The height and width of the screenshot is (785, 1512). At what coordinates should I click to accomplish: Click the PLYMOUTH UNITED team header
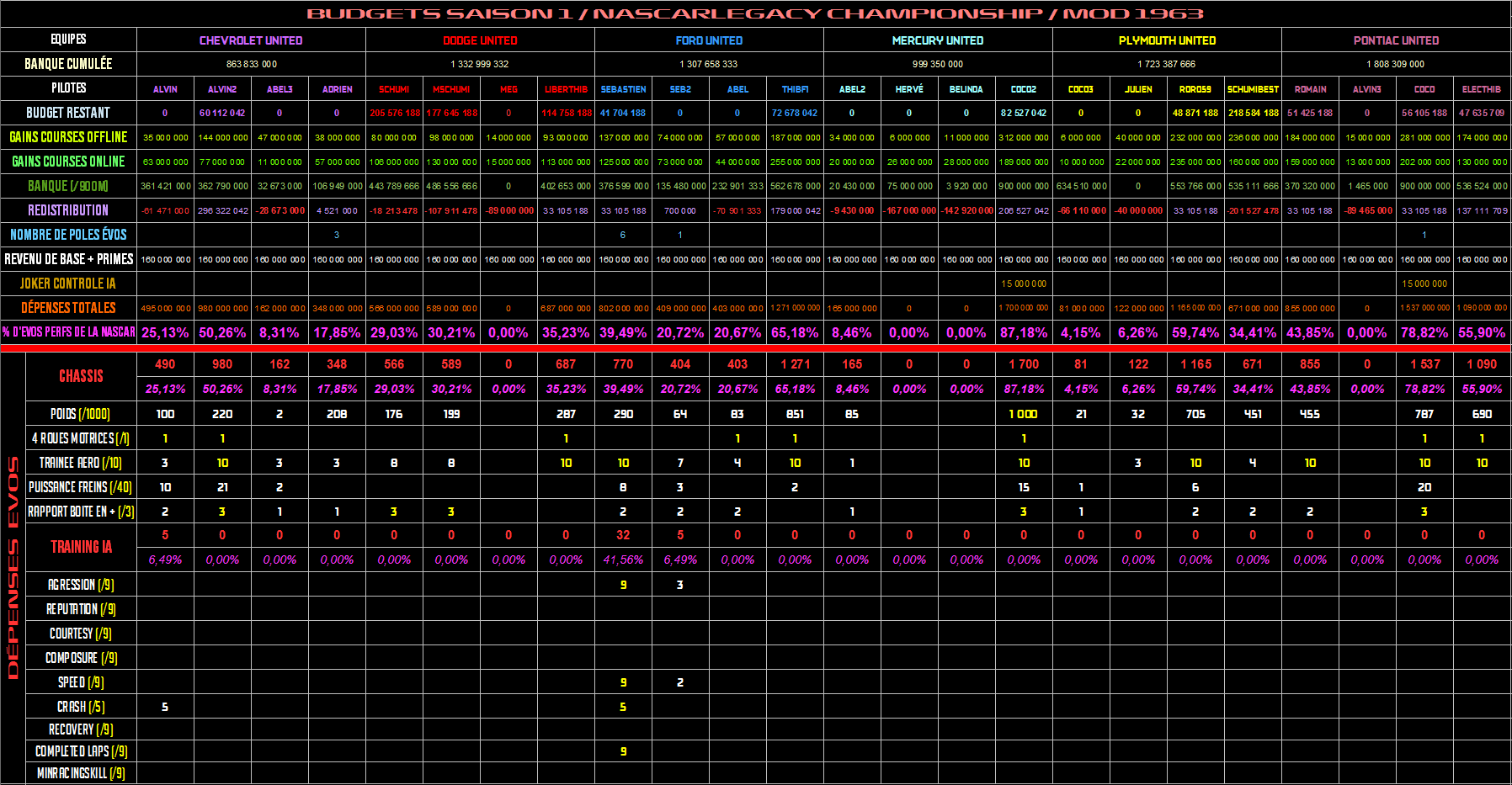[1167, 40]
